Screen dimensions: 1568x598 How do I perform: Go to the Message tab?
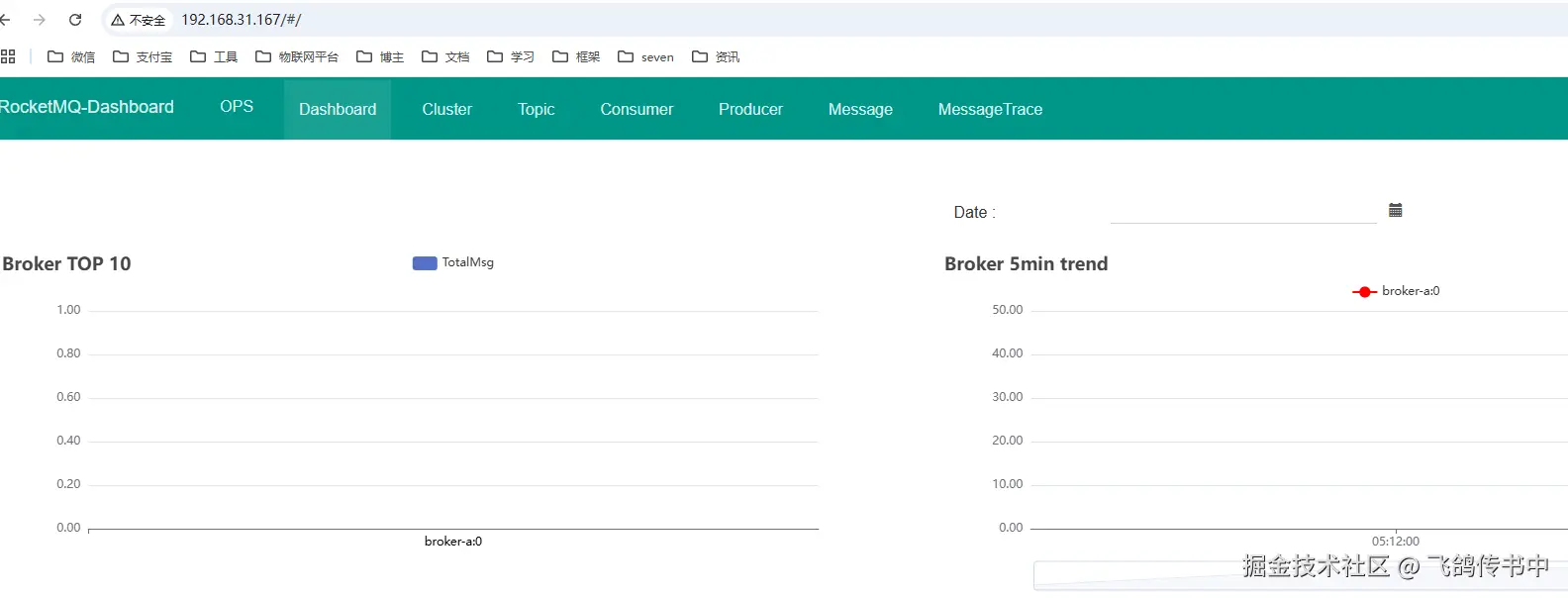860,109
